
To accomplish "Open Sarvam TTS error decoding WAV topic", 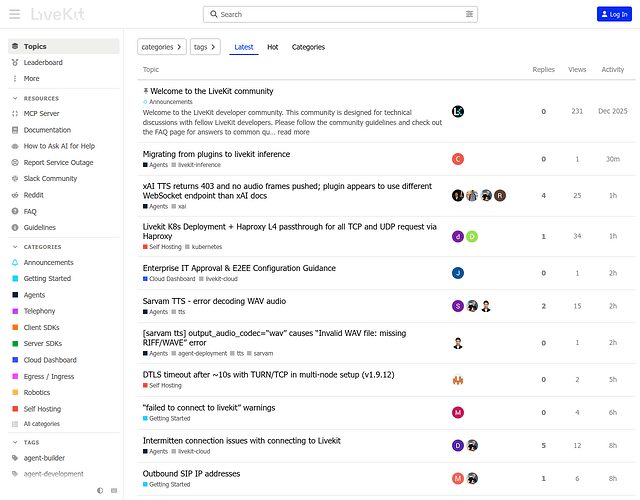I will 214,301.
